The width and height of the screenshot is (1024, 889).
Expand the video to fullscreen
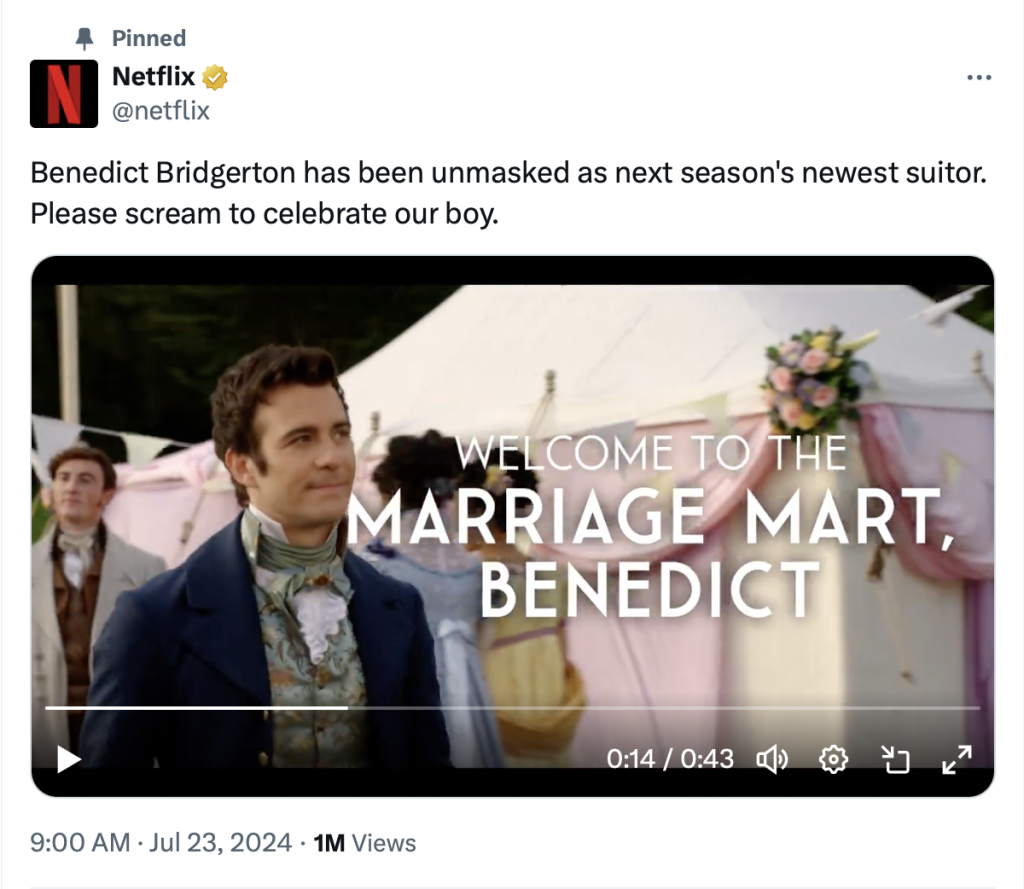[957, 760]
